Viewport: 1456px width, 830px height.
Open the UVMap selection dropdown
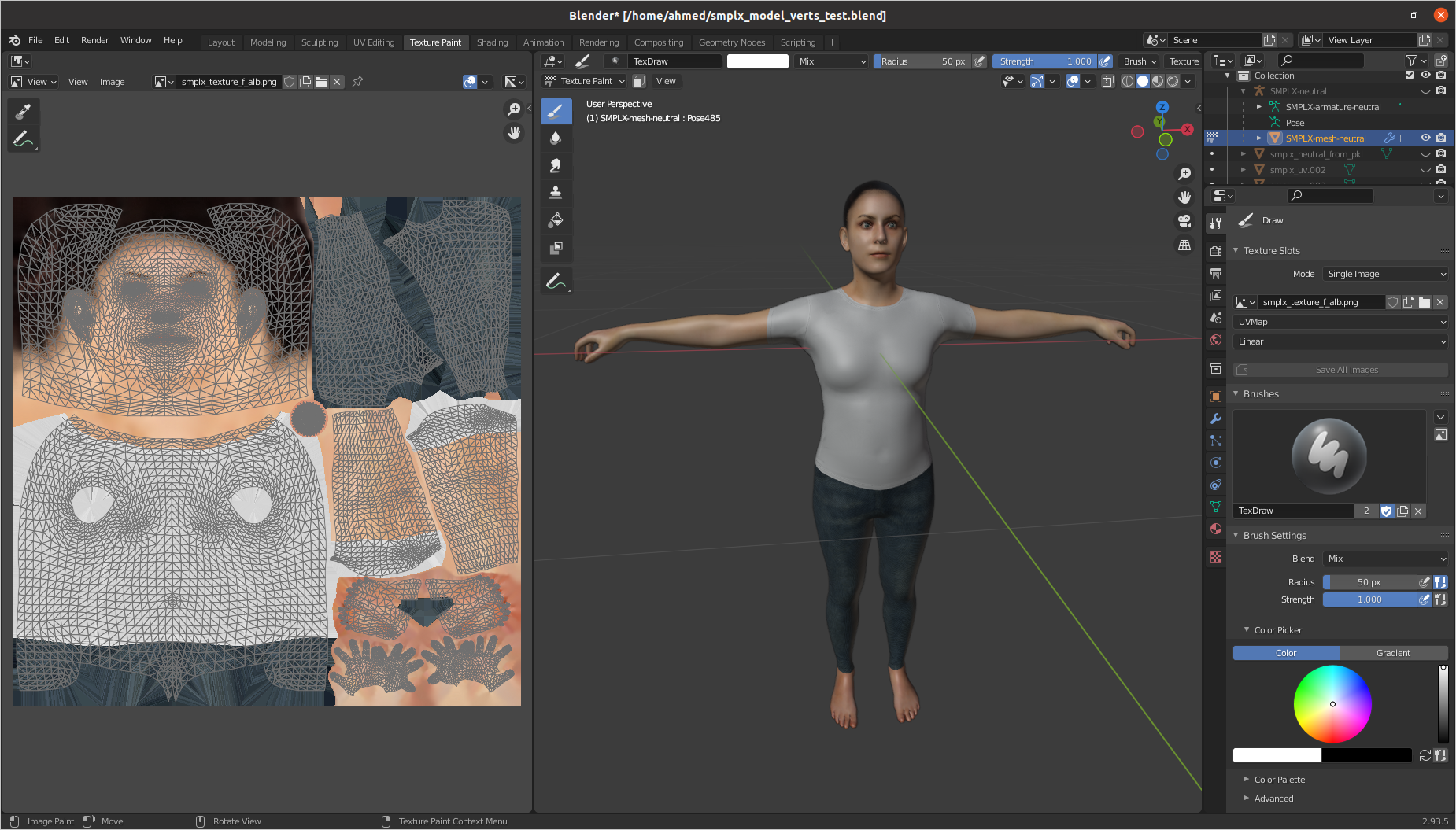[x=1340, y=322]
